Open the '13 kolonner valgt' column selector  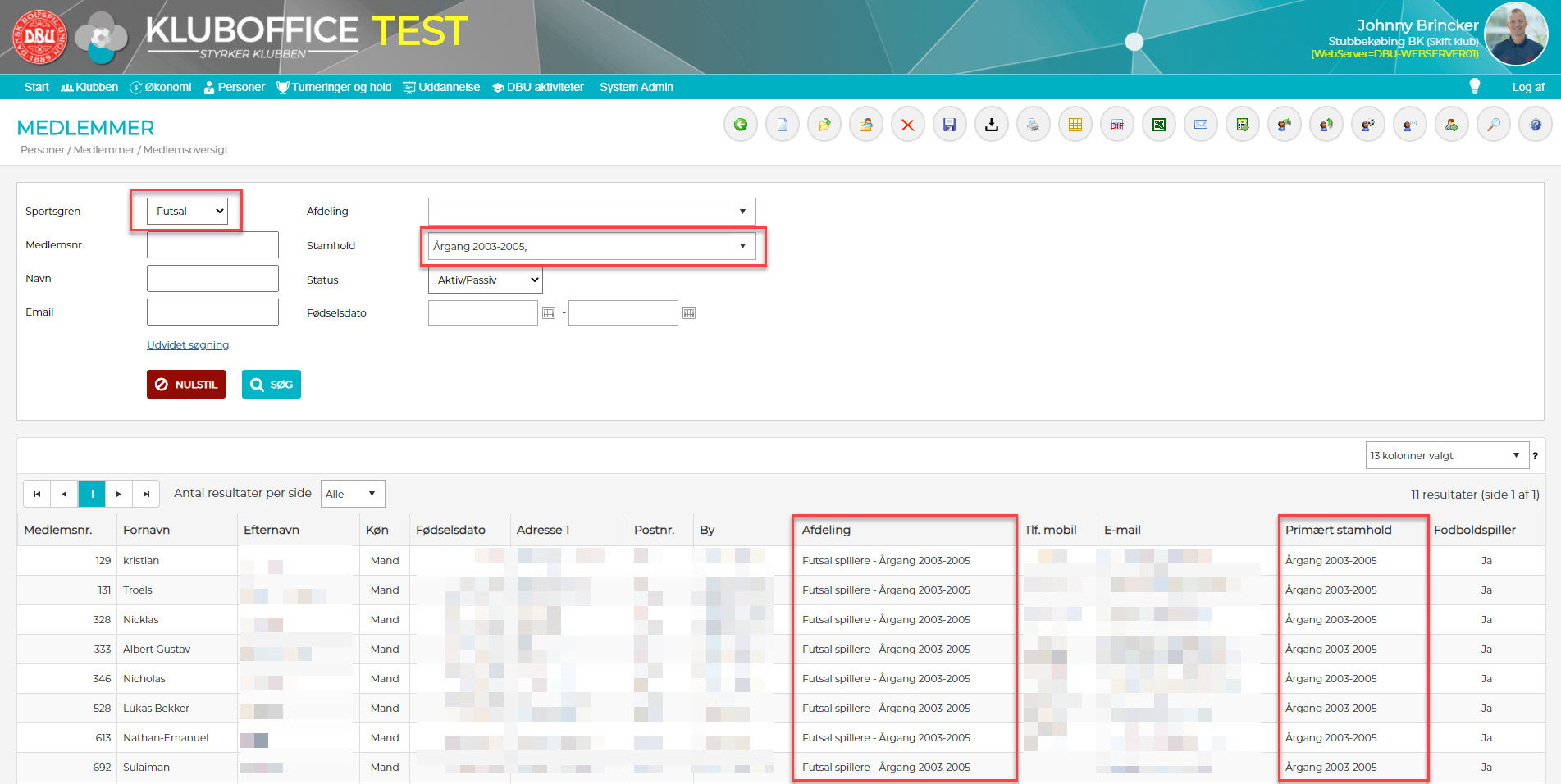click(1447, 455)
